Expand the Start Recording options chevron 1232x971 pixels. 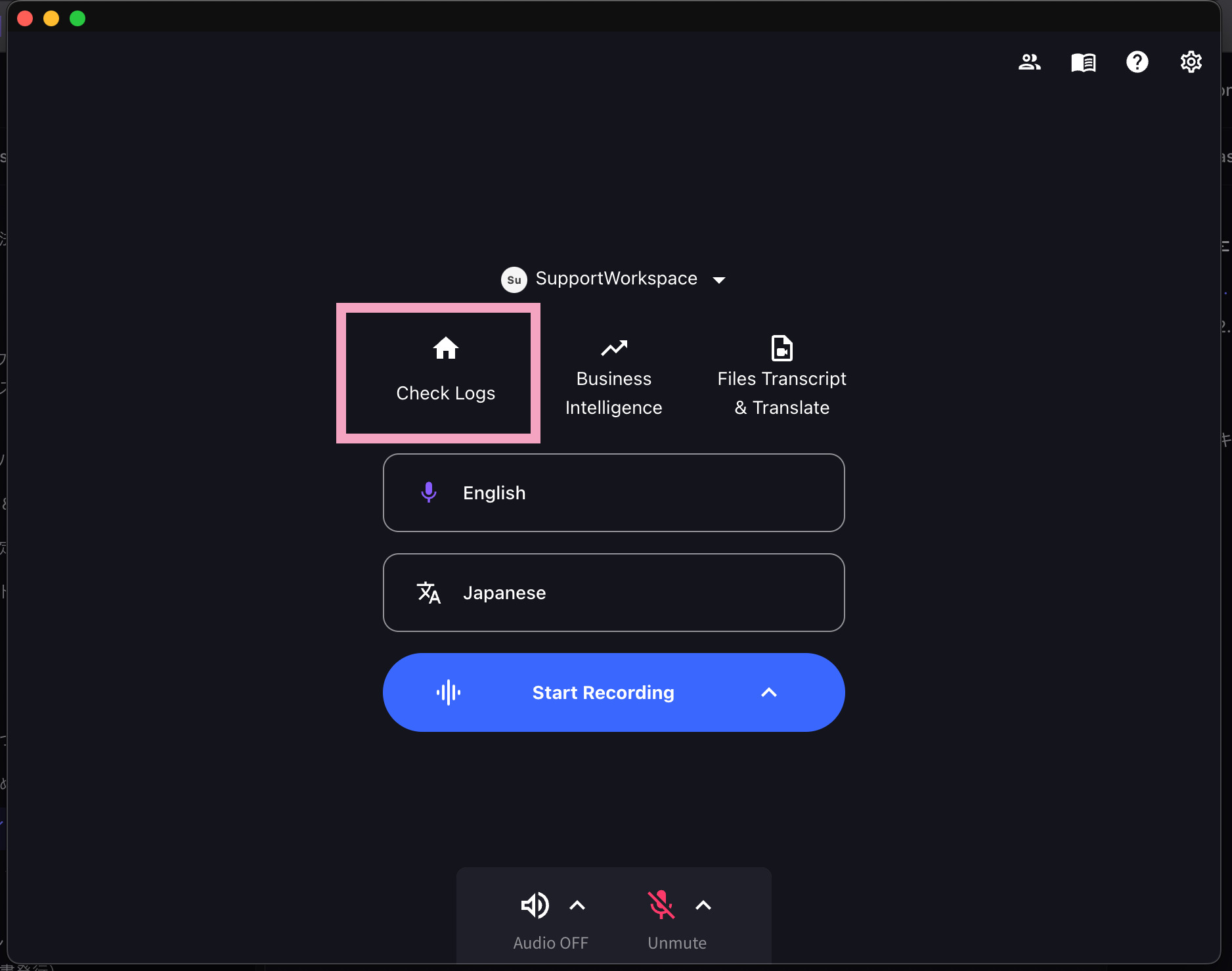(x=768, y=692)
